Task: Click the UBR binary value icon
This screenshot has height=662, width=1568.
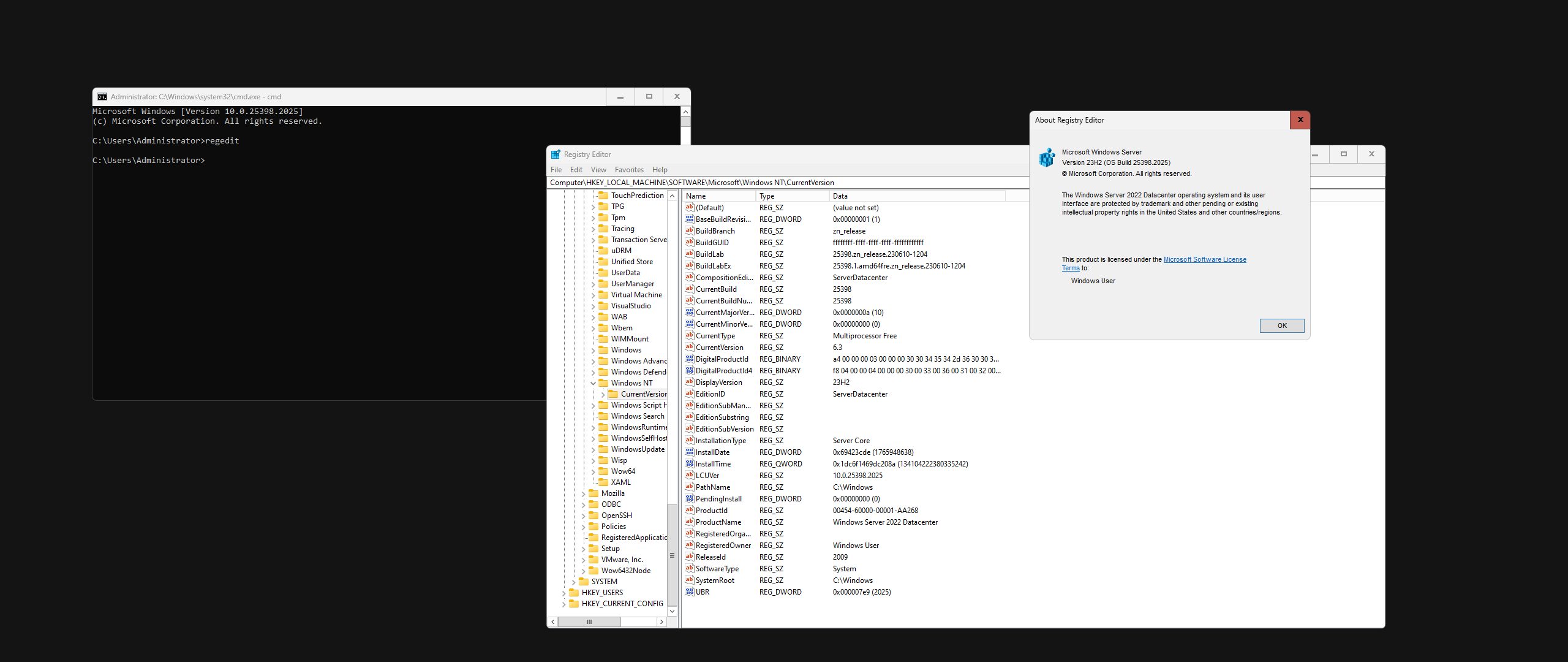Action: pos(689,592)
